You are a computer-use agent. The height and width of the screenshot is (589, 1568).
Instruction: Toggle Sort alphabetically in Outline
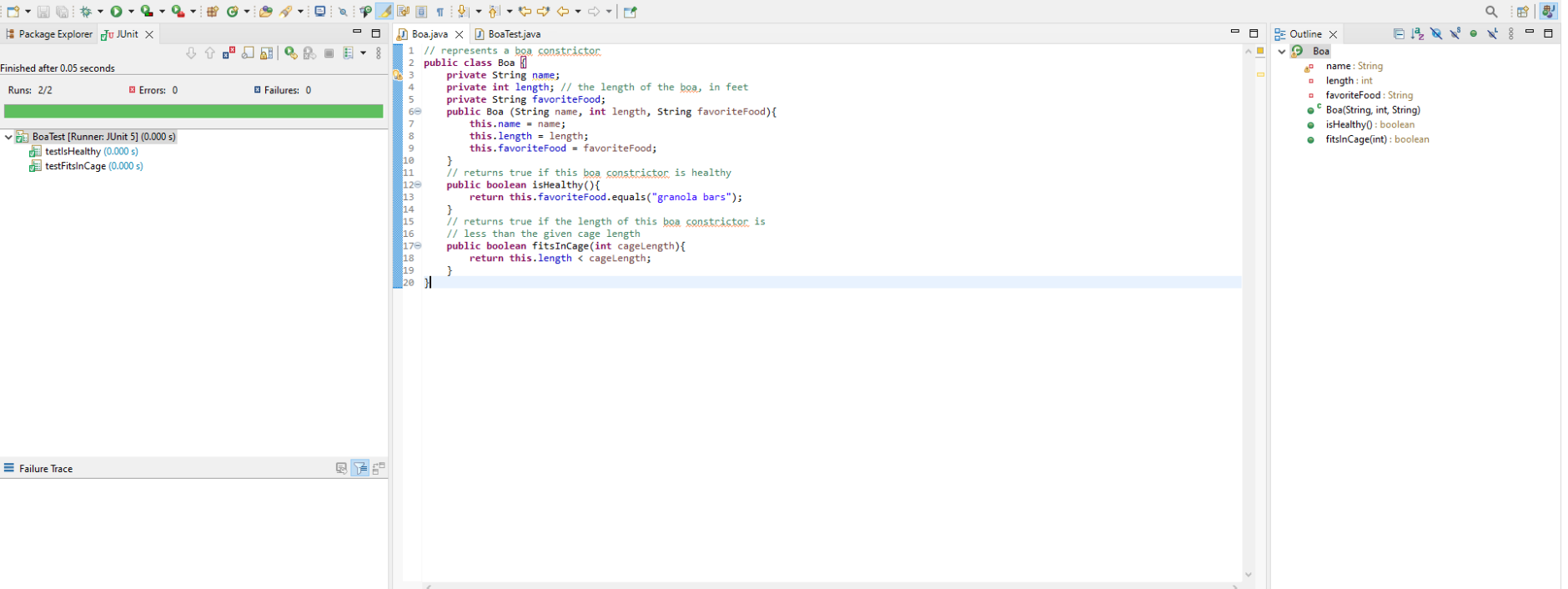coord(1417,33)
